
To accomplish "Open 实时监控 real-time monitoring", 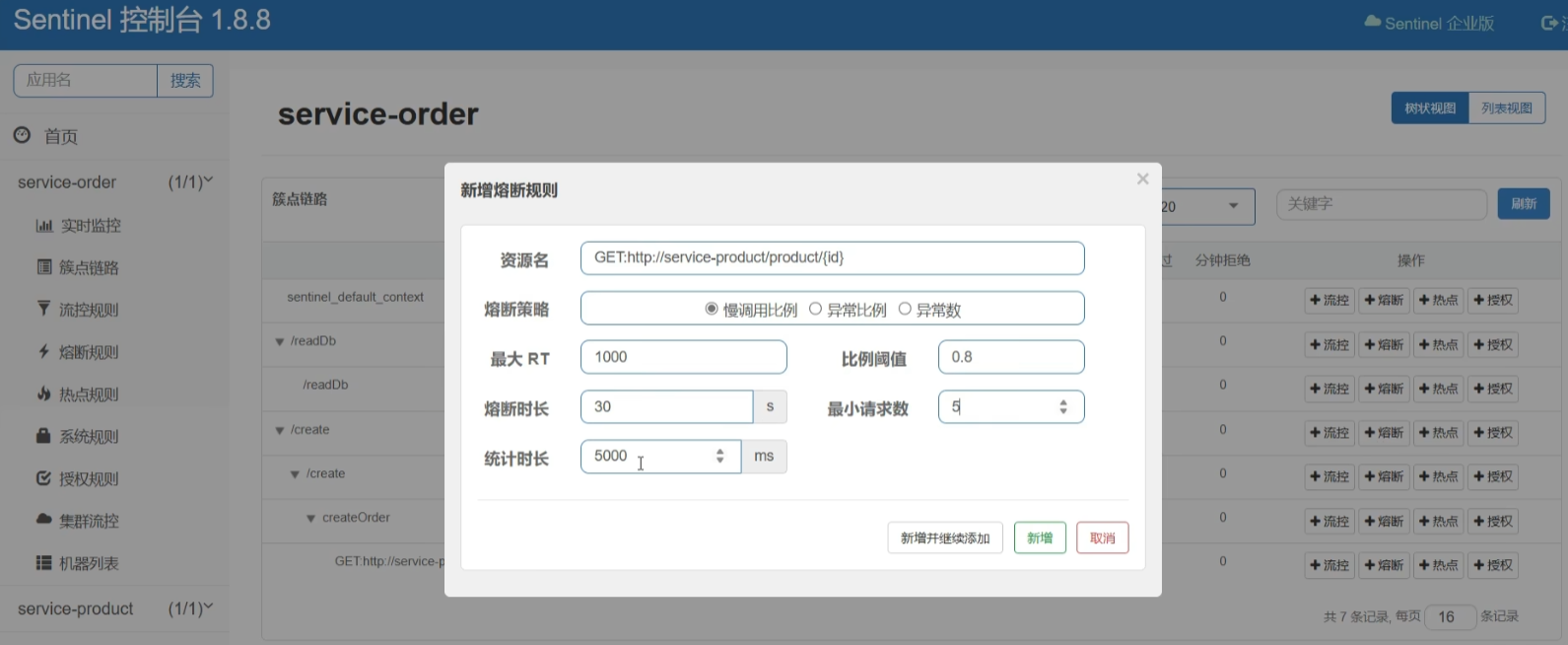I will (79, 225).
